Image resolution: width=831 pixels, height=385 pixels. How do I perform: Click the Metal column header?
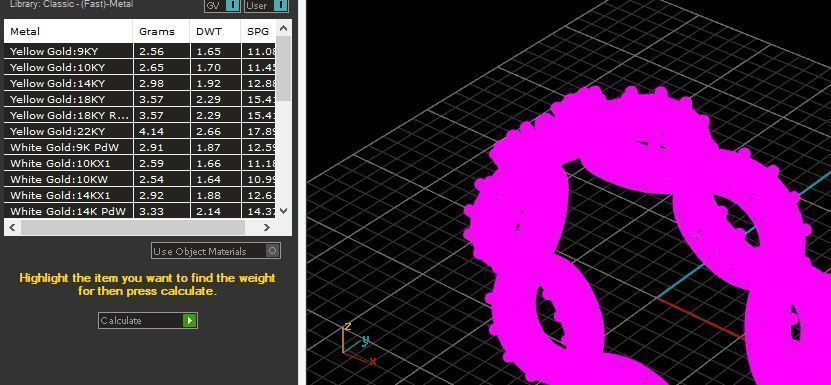68,31
